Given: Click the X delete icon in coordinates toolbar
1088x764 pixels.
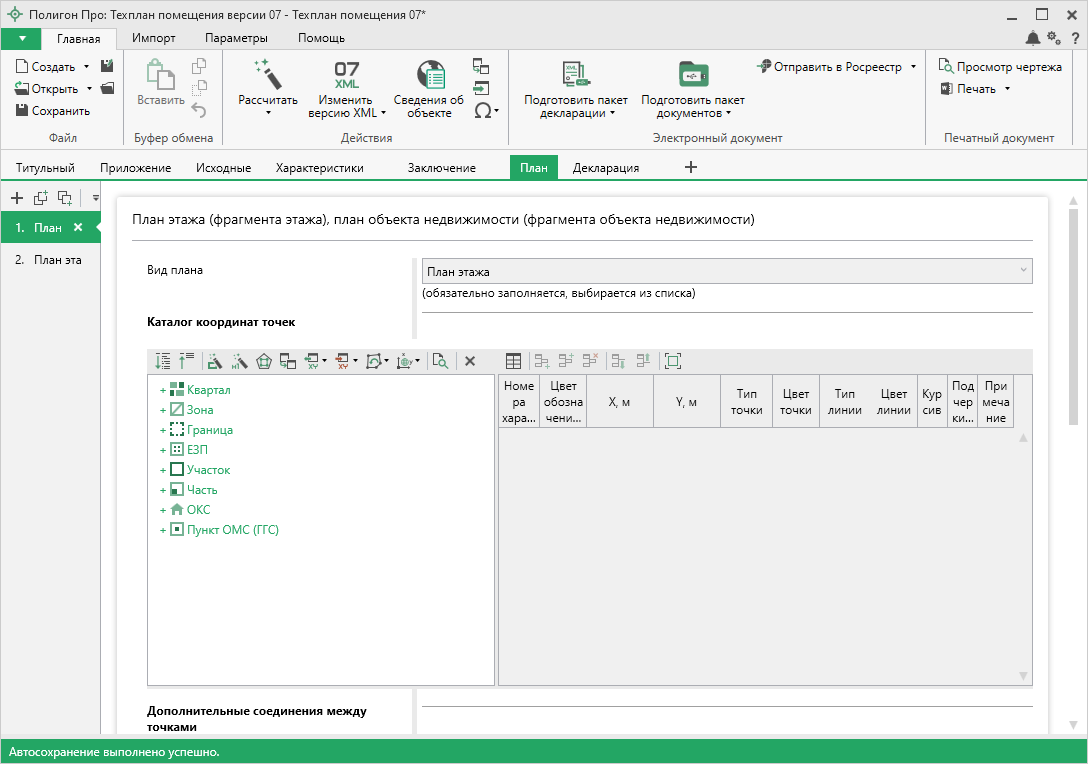Looking at the screenshot, I should tap(470, 361).
